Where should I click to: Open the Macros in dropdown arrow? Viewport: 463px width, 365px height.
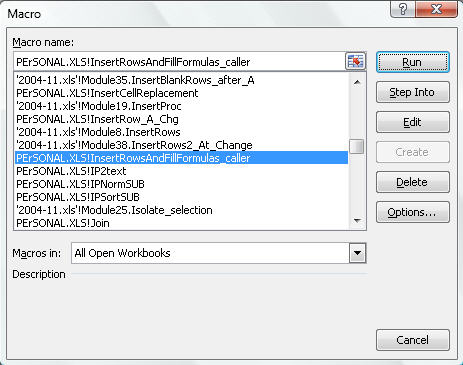(357, 253)
